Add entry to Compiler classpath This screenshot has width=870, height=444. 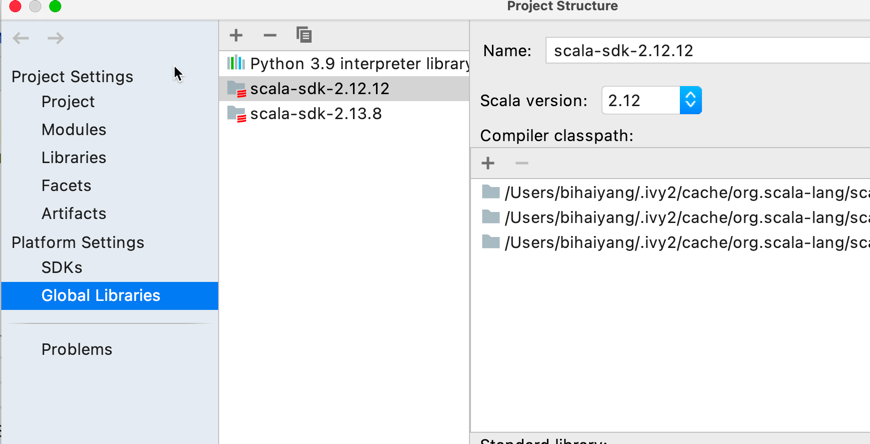tap(488, 163)
